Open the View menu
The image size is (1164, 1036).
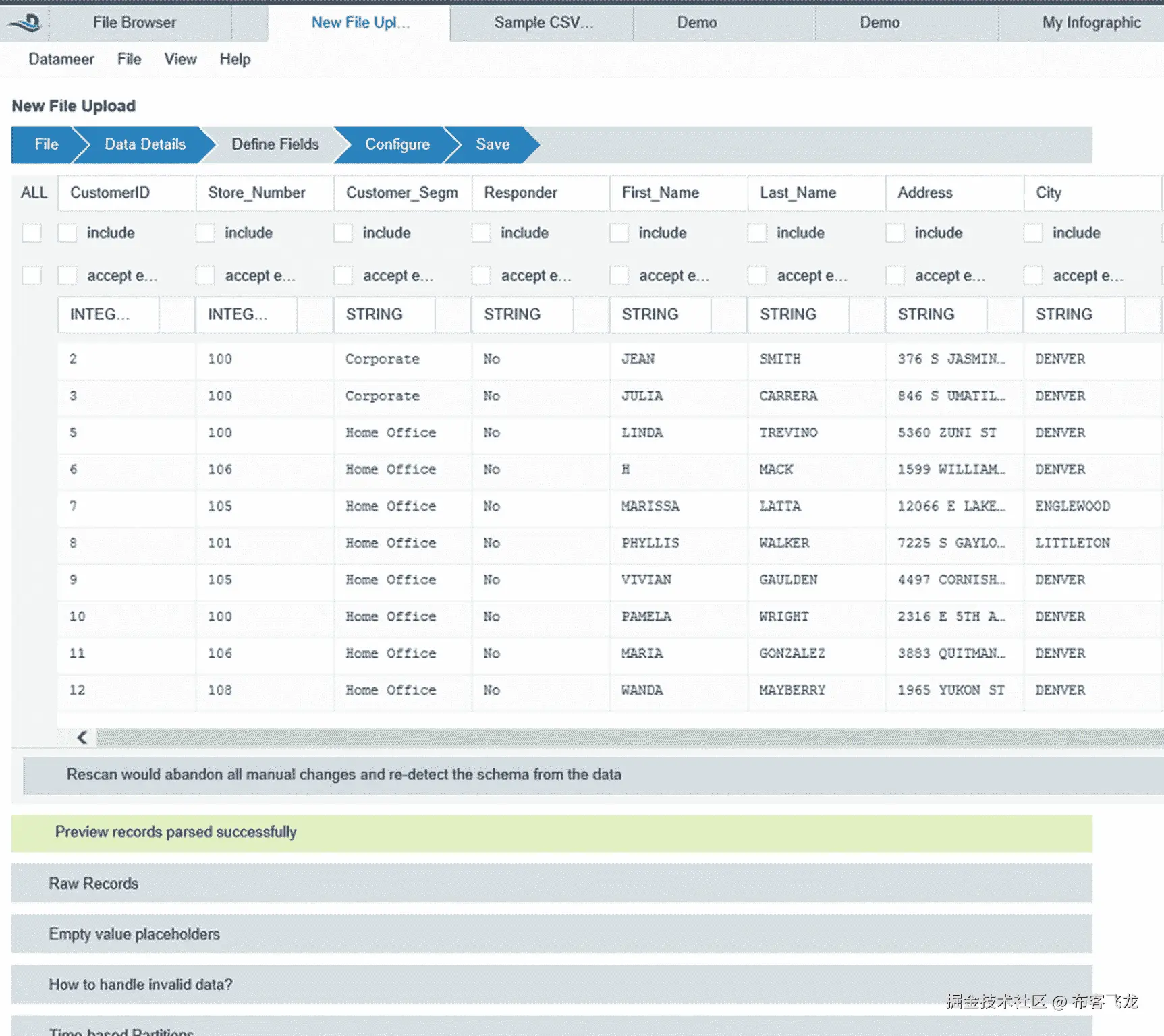pos(180,59)
